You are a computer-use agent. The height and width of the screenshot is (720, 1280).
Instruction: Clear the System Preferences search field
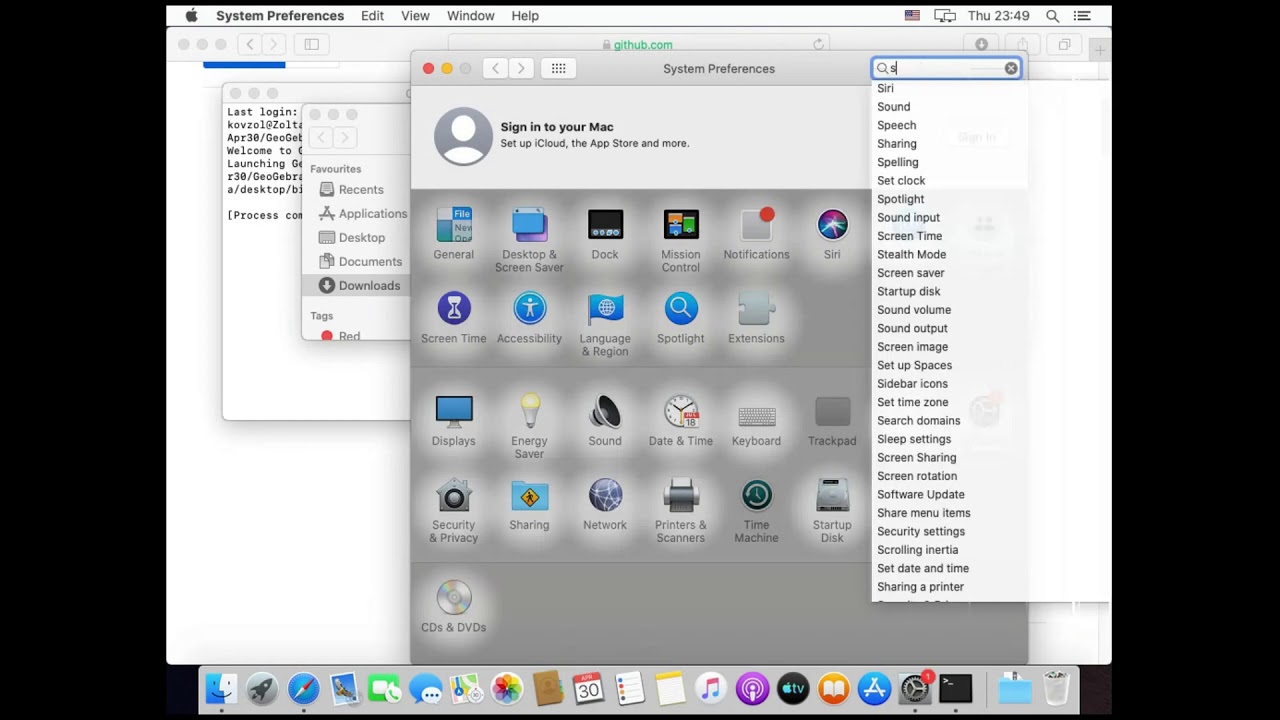1011,68
